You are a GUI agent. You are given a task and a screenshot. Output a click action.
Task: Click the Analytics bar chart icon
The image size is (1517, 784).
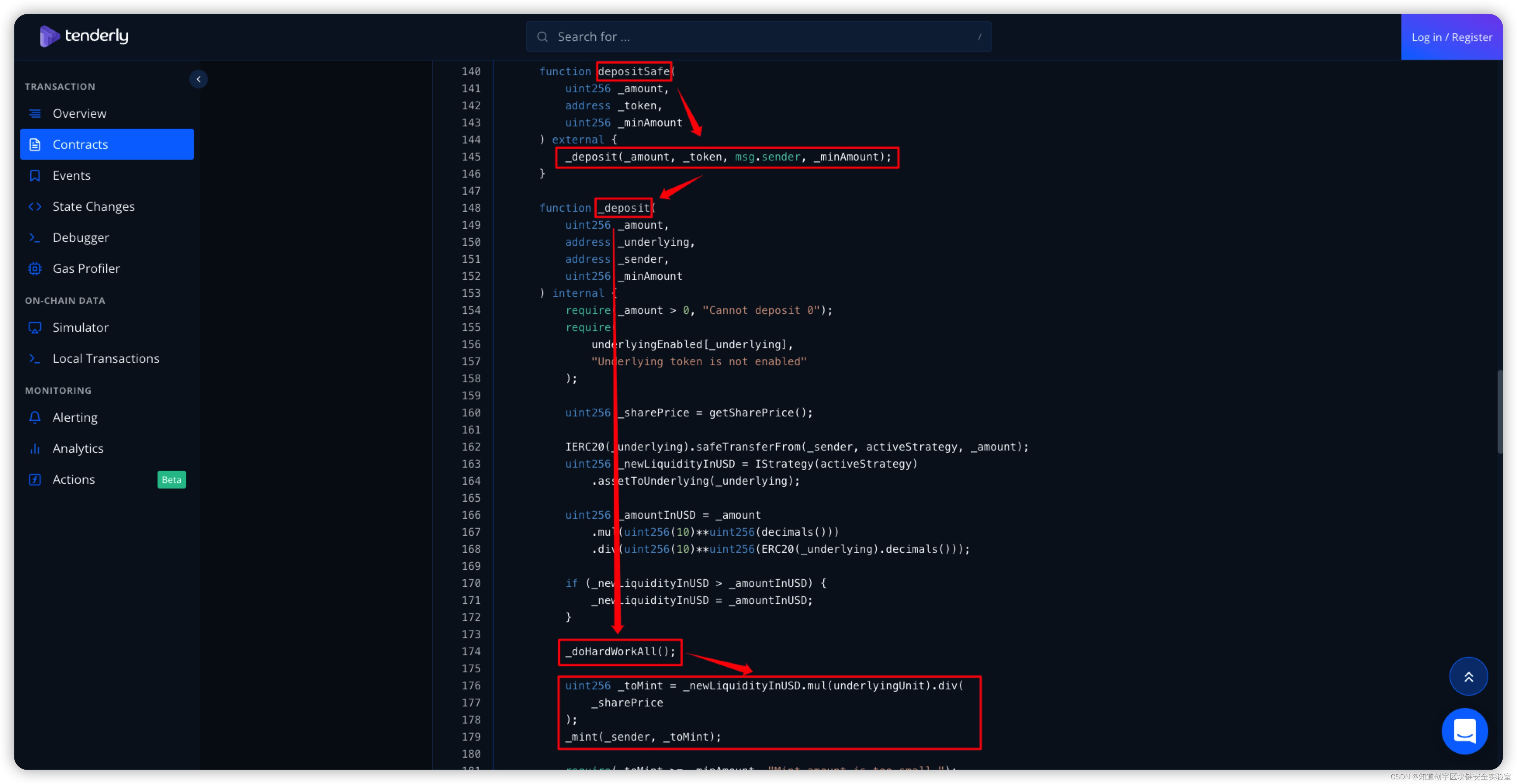[x=35, y=449]
